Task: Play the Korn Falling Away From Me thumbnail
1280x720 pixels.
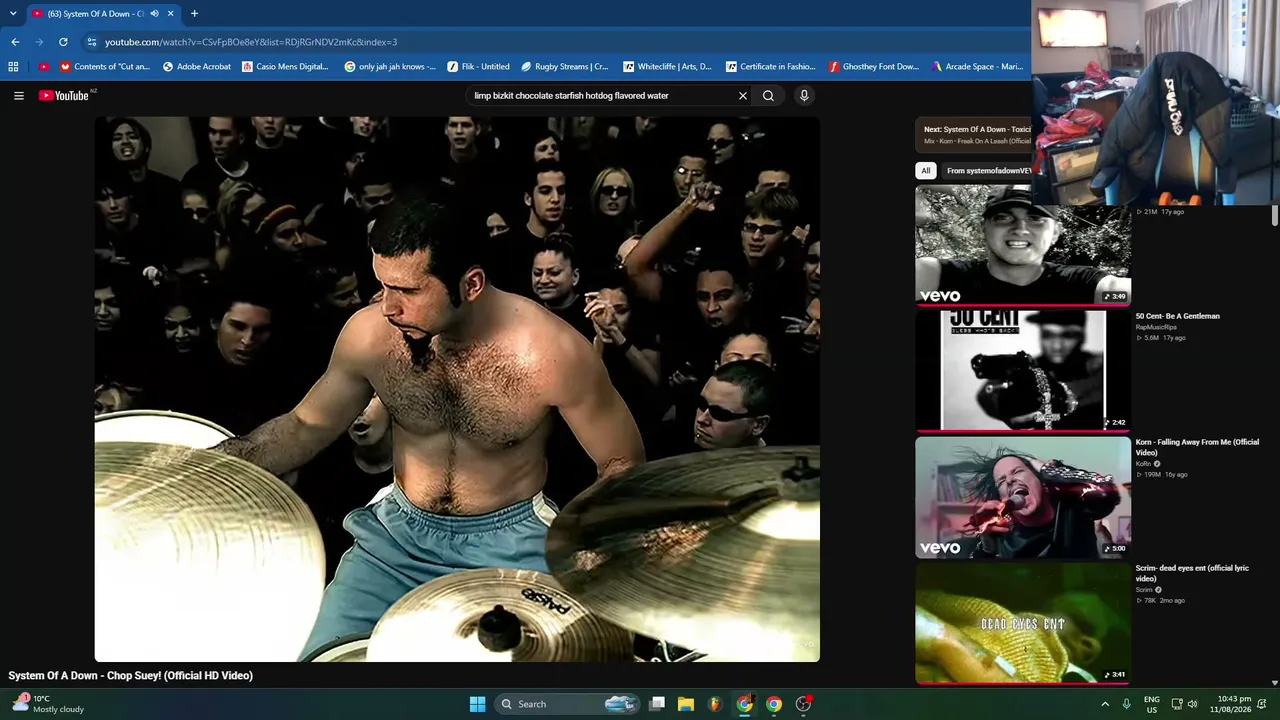Action: (1023, 497)
